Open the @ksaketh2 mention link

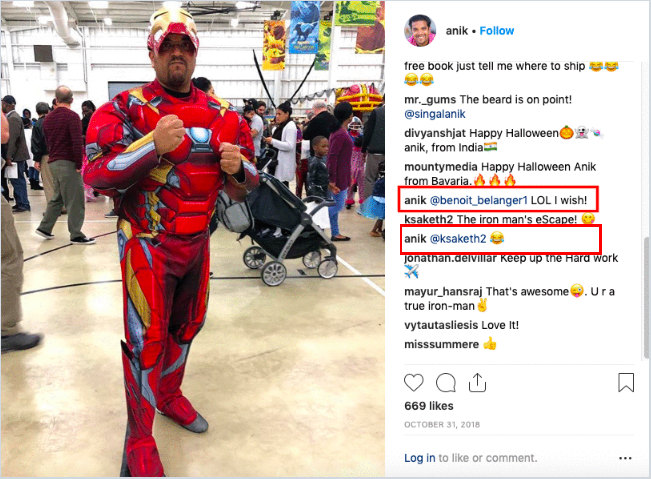click(x=458, y=239)
